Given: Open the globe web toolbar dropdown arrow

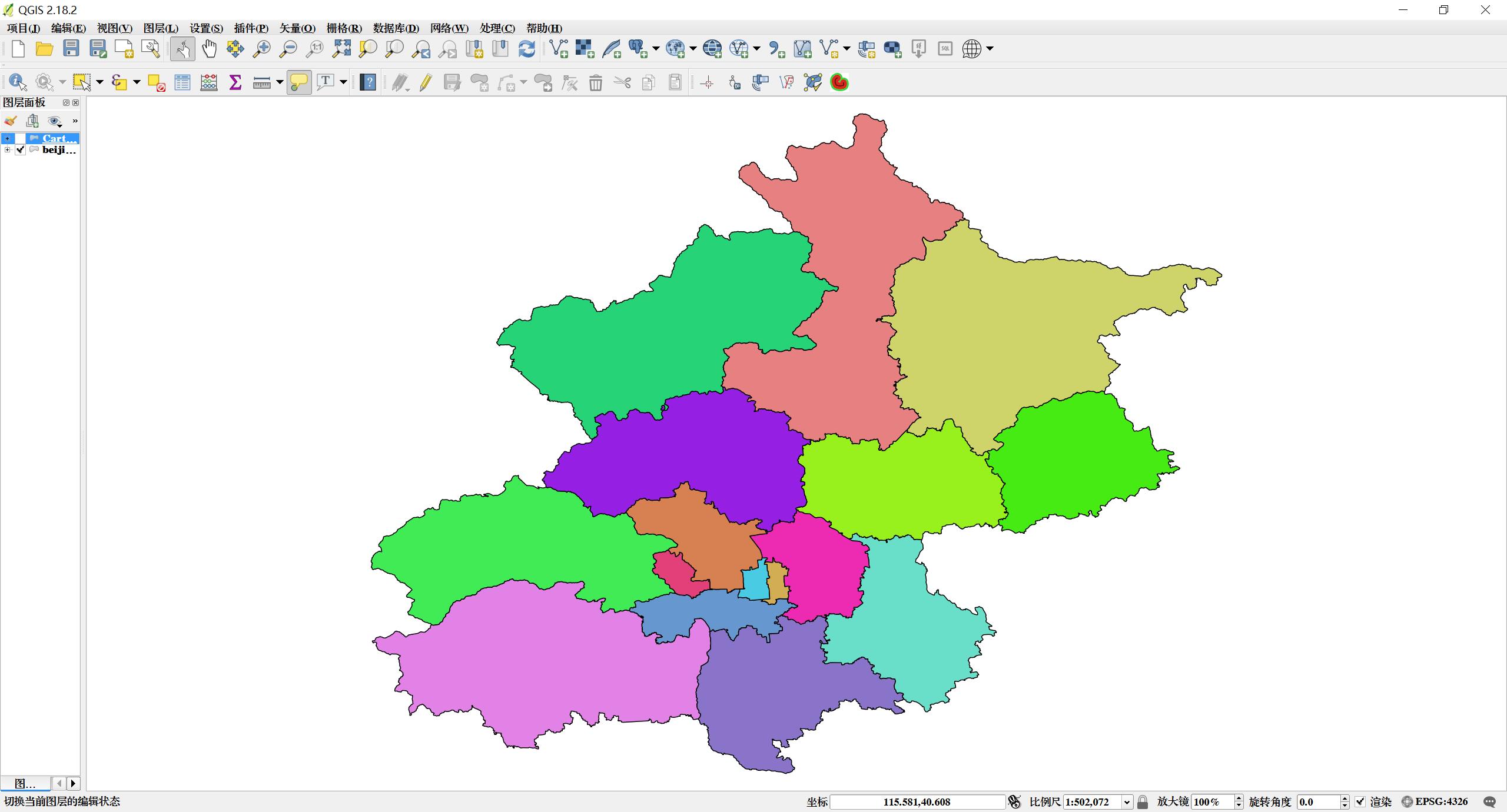Looking at the screenshot, I should [990, 49].
